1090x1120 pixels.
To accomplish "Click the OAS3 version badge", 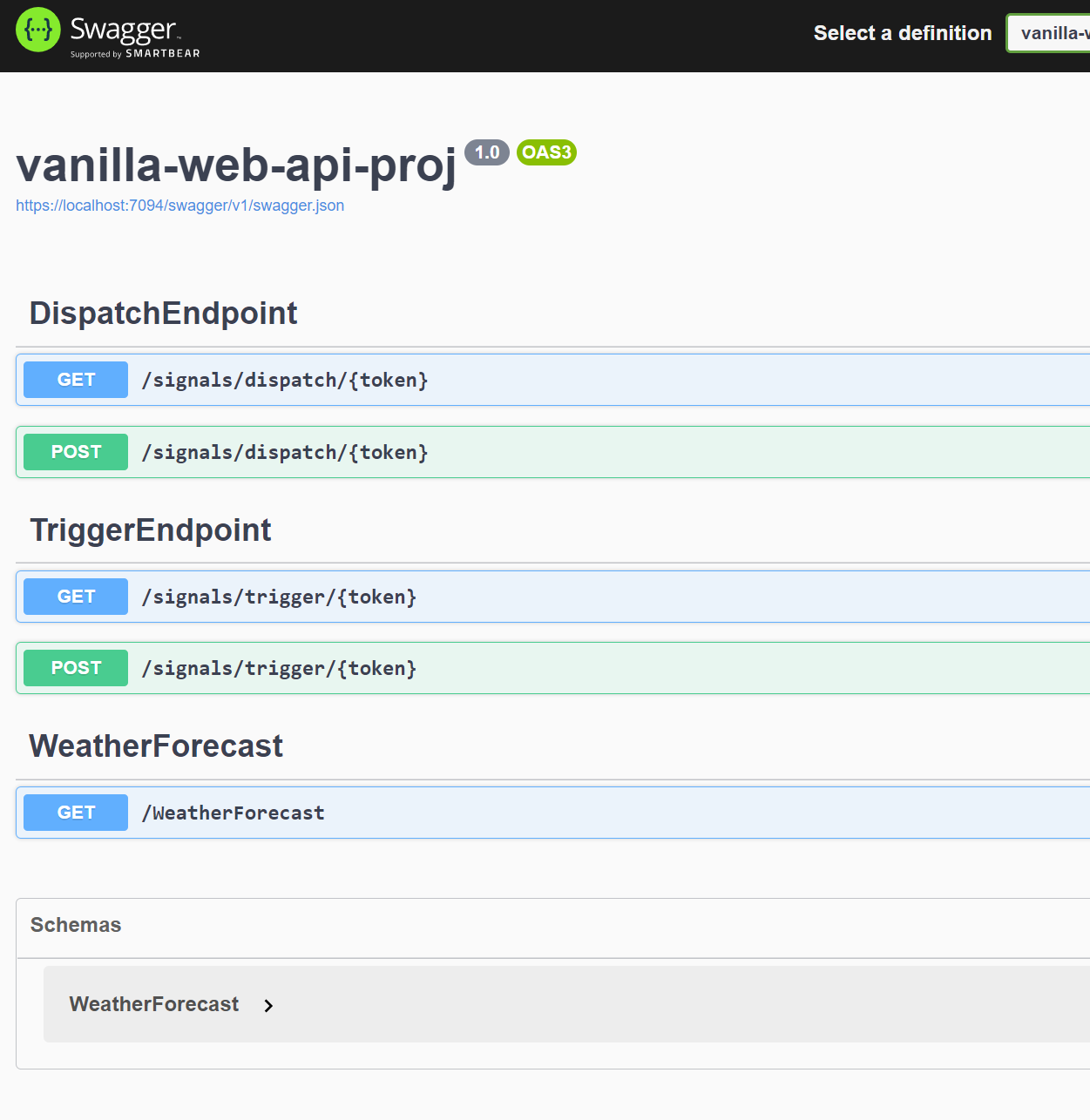I will tap(546, 152).
